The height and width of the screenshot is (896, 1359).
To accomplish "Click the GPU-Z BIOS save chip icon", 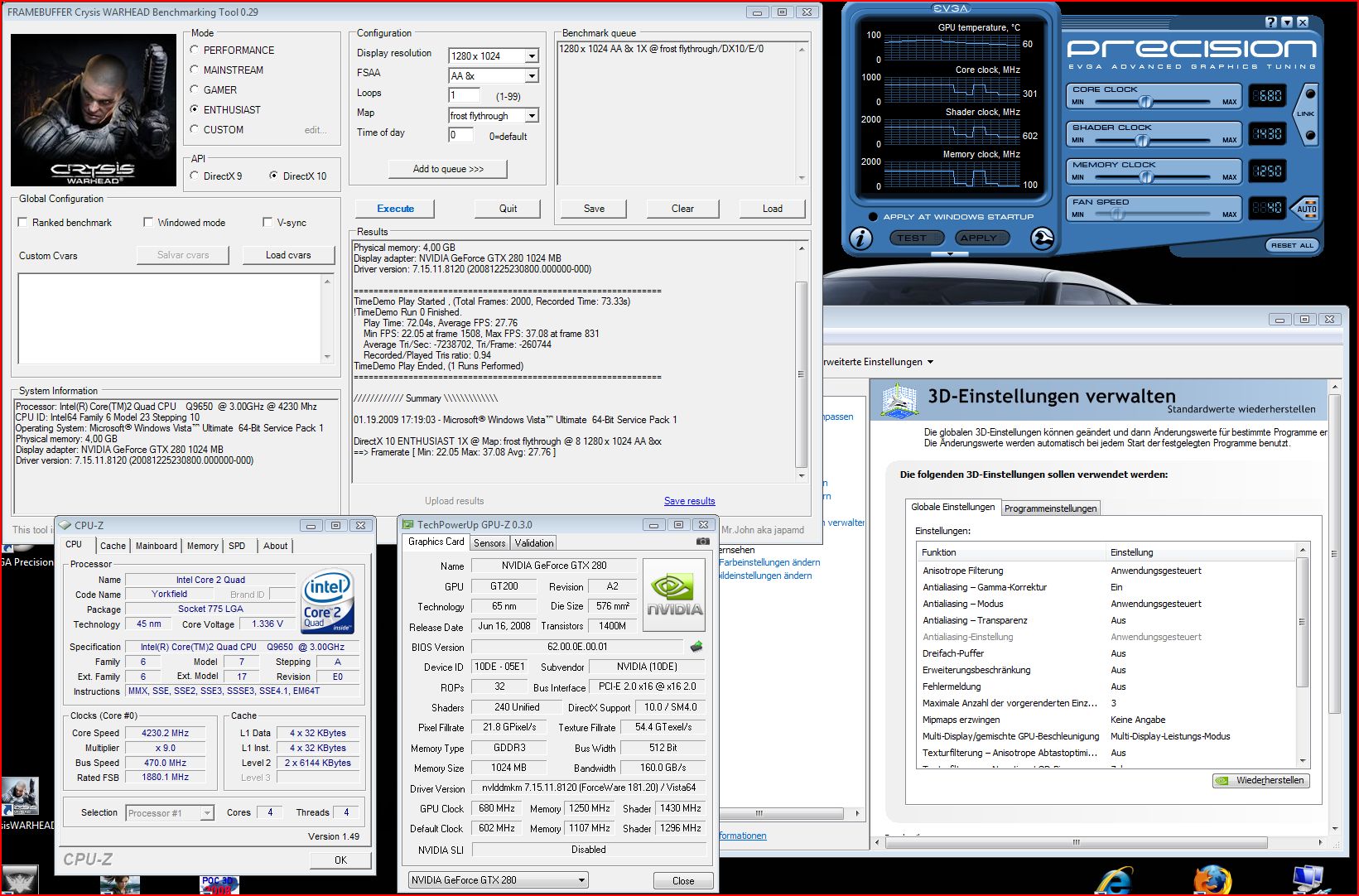I will click(696, 647).
